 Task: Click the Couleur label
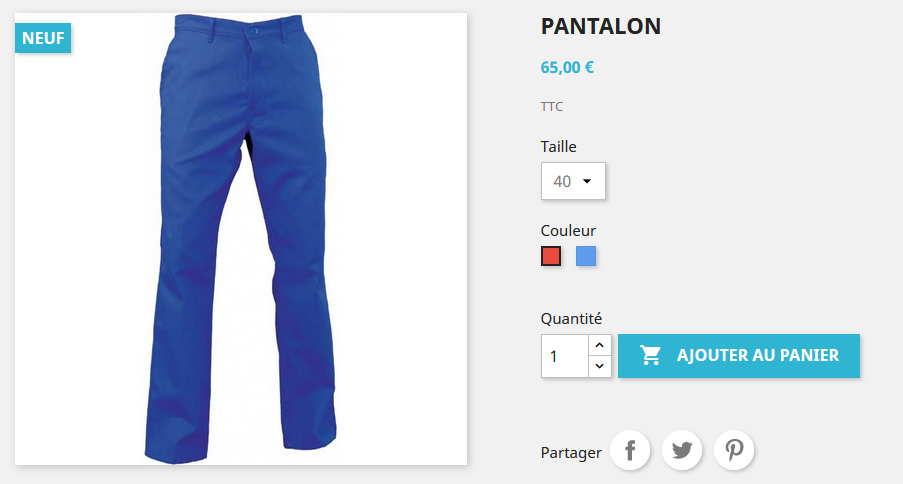568,230
